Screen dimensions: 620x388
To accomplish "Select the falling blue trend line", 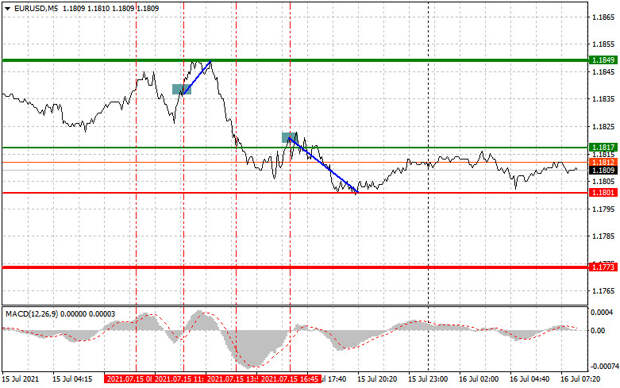I will tap(323, 165).
